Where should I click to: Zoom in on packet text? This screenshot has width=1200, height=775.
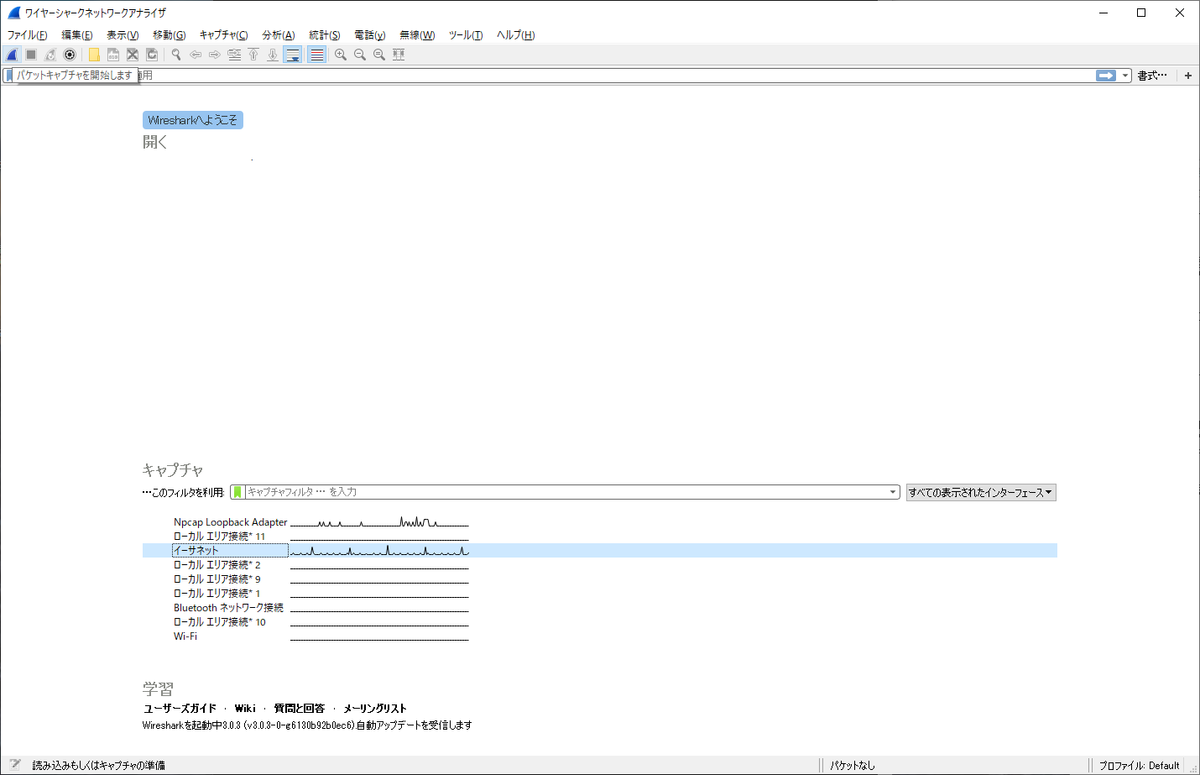pyautogui.click(x=341, y=54)
